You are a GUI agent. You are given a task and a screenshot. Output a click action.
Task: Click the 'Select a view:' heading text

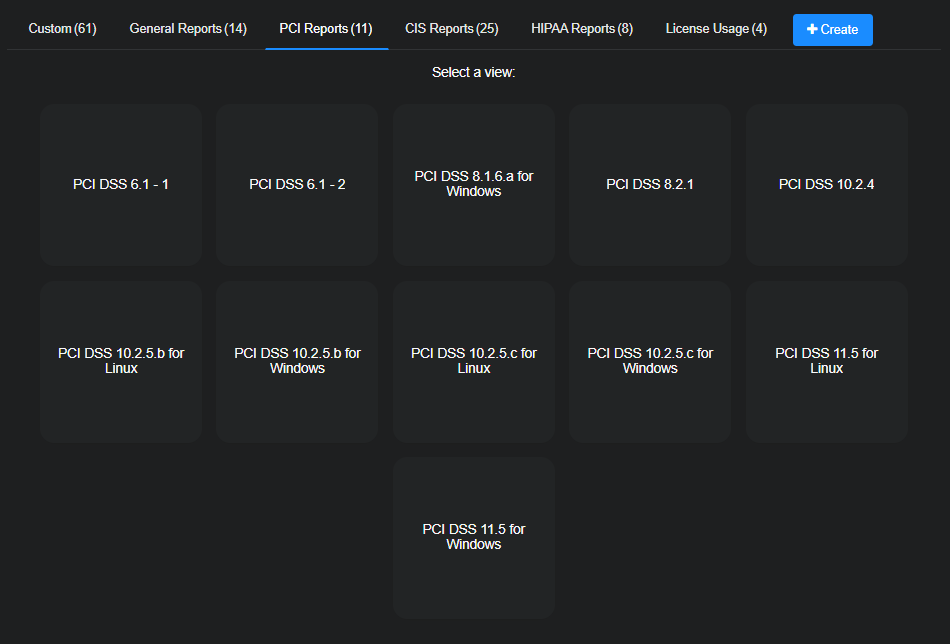(x=474, y=73)
